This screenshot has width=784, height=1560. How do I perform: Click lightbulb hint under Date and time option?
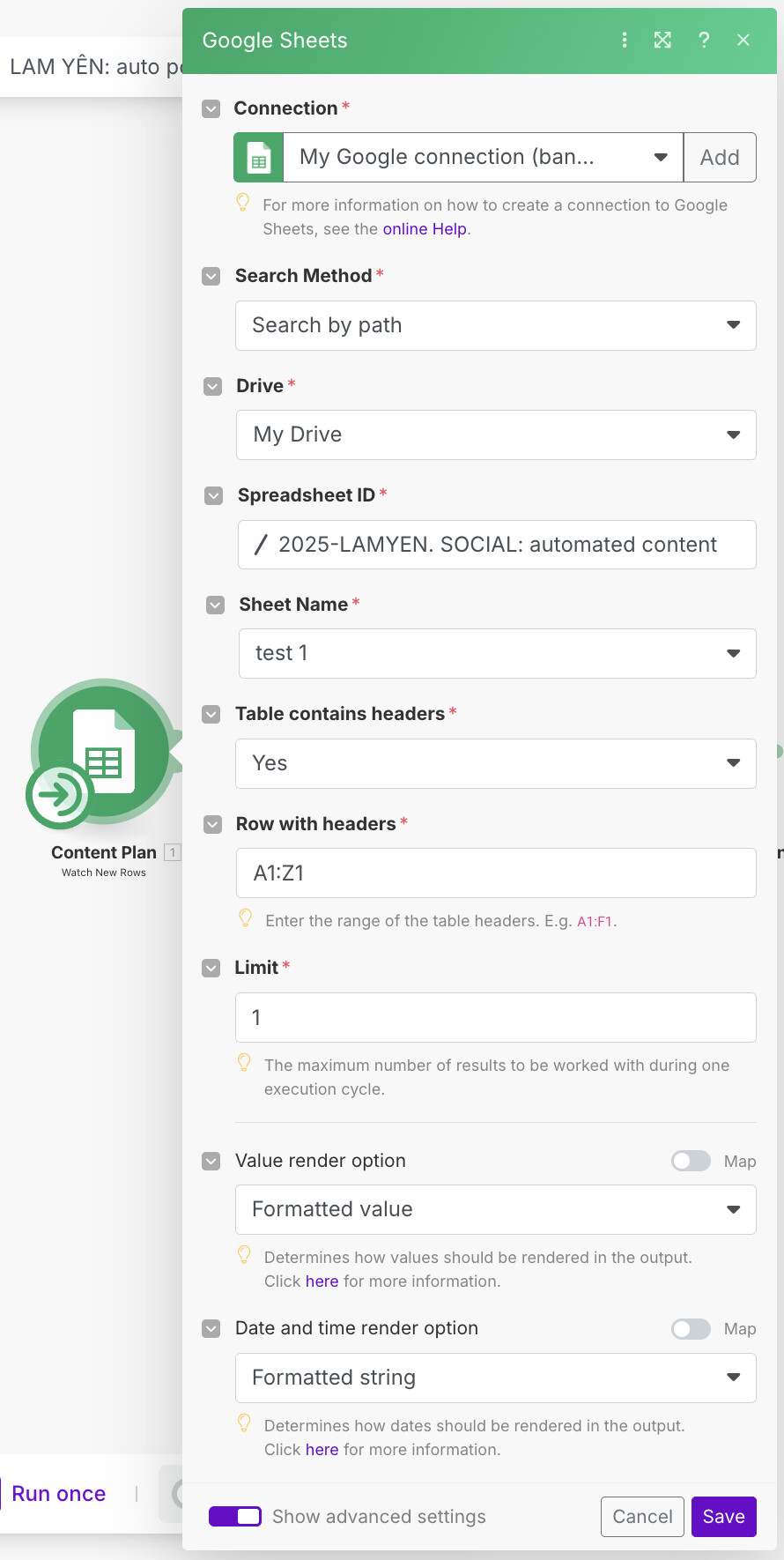(245, 1423)
